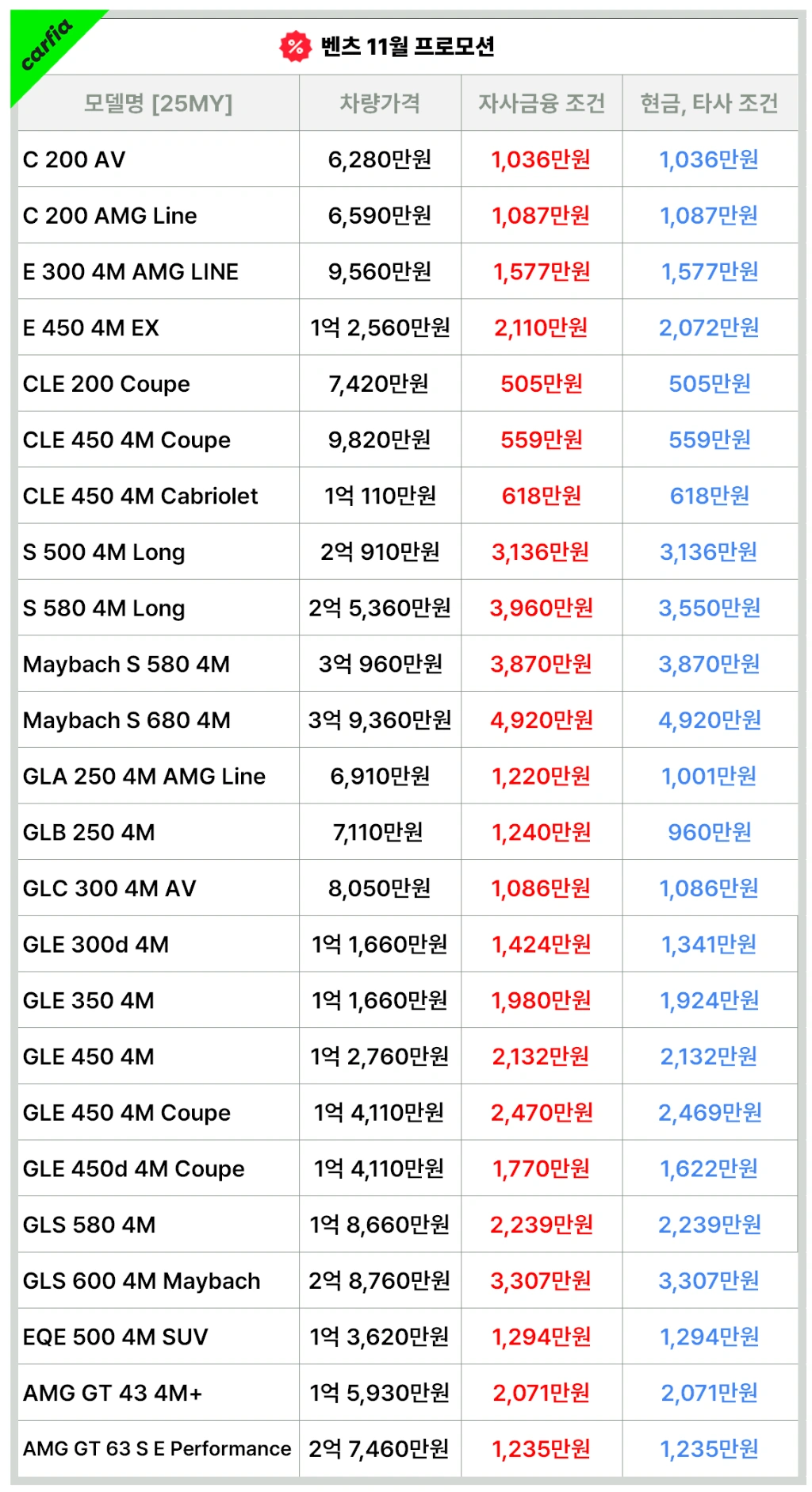Image resolution: width=812 pixels, height=1492 pixels.
Task: Select the 모델명 [25MY] column header
Action: (159, 103)
